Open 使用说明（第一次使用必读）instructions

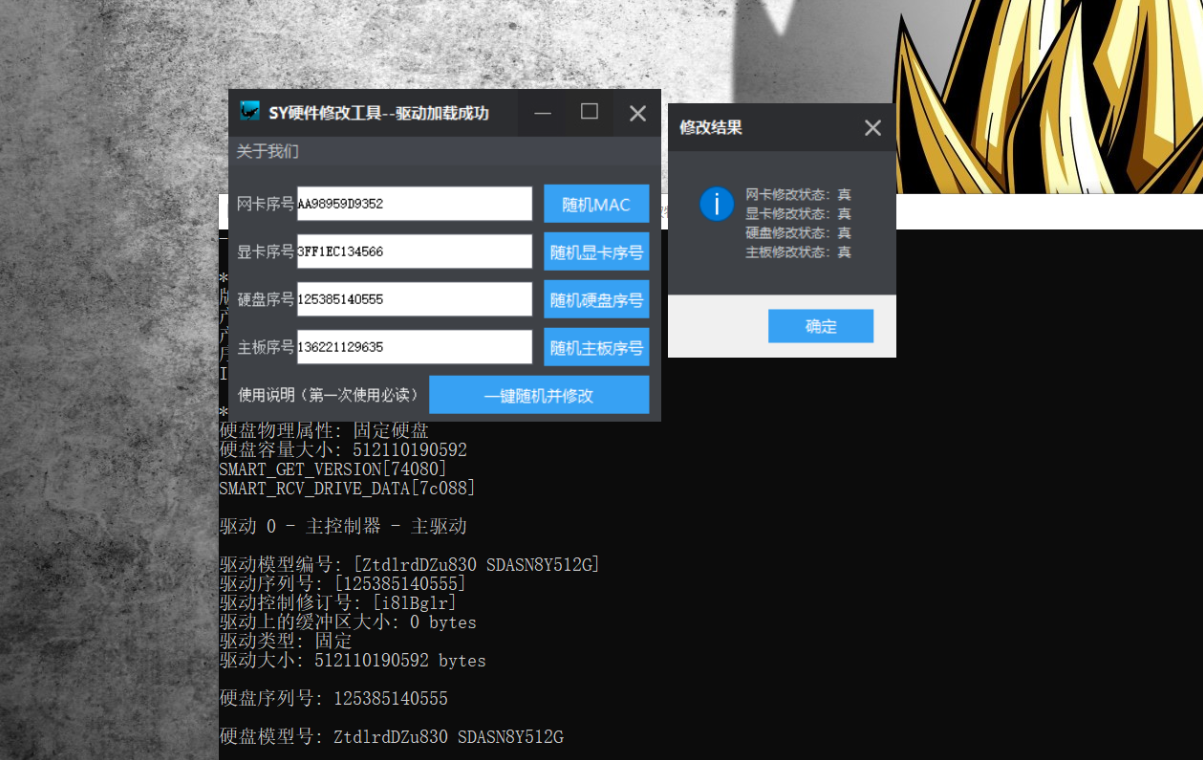click(x=329, y=395)
